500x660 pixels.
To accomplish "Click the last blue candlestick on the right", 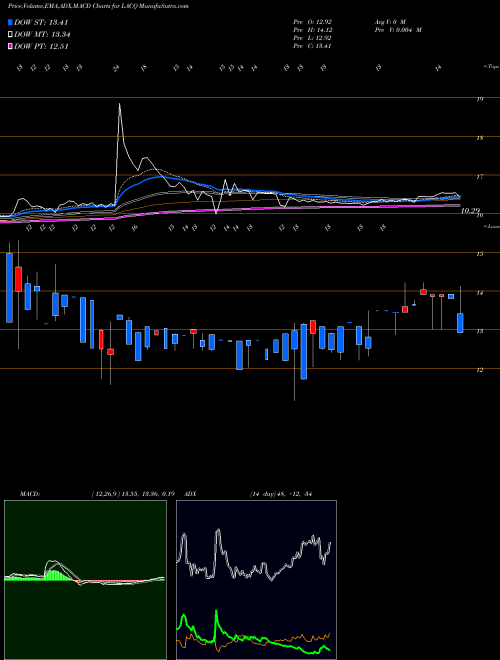I will pos(460,323).
